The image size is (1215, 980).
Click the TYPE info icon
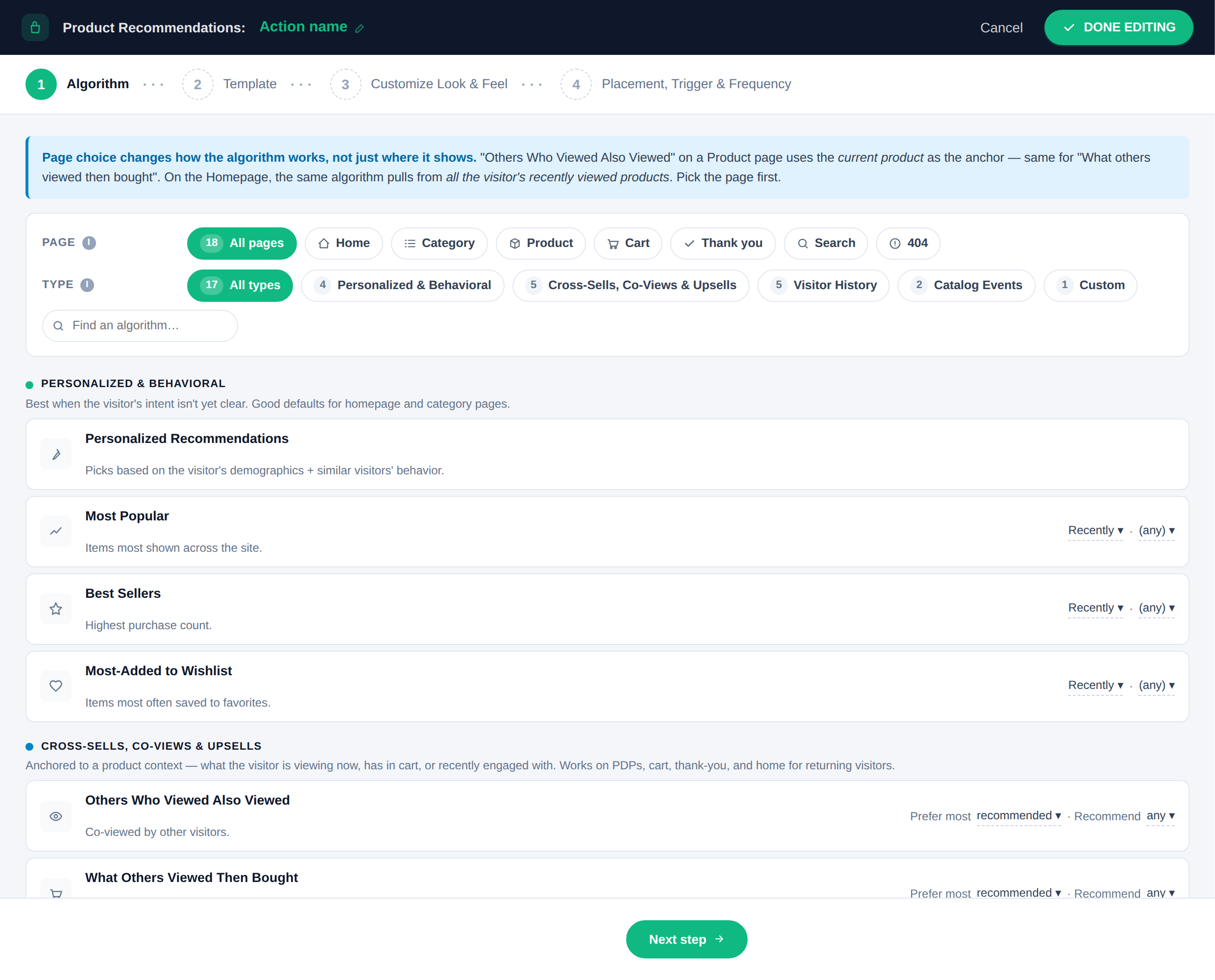click(x=87, y=285)
